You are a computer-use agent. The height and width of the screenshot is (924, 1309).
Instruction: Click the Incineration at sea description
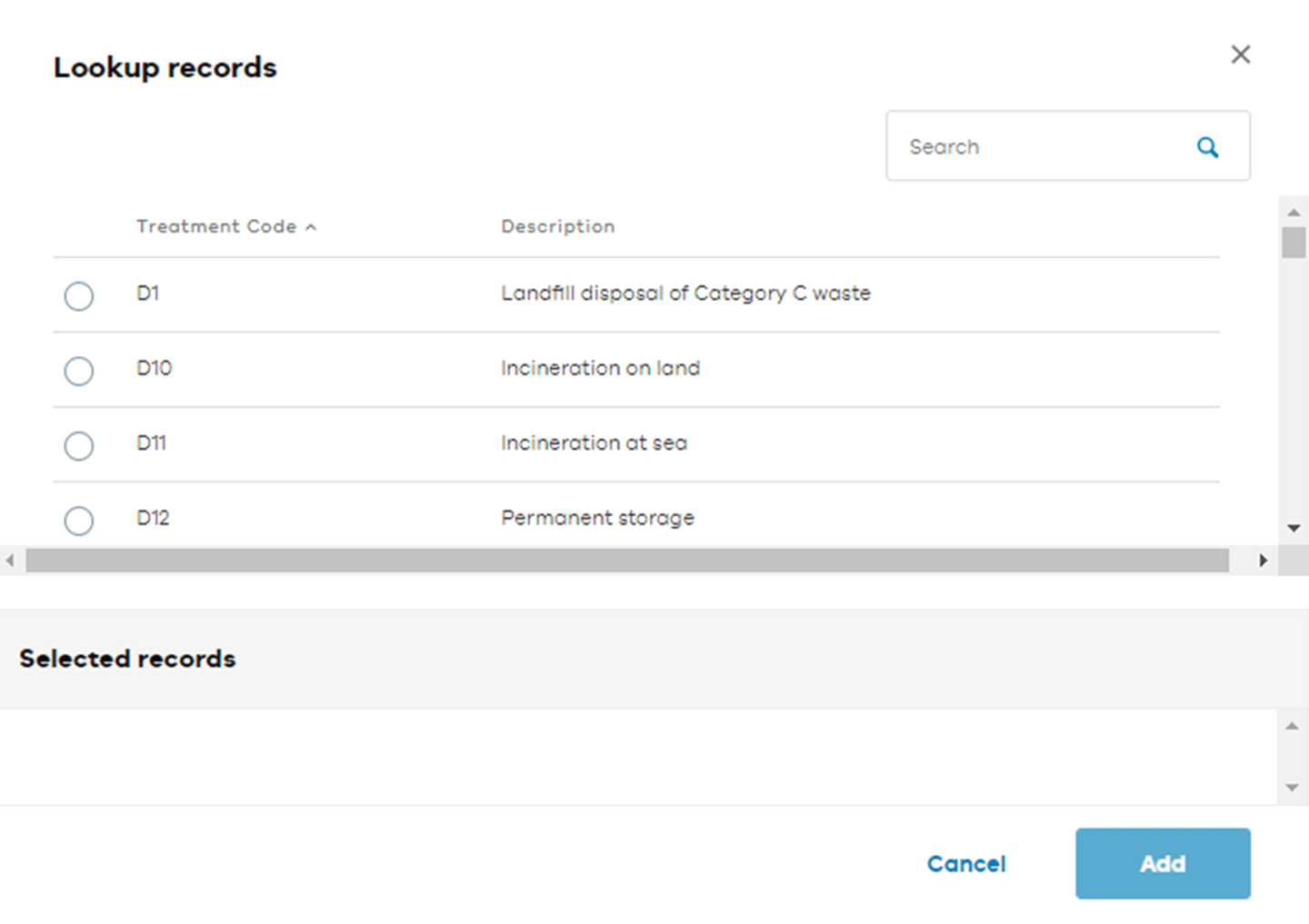tap(594, 443)
